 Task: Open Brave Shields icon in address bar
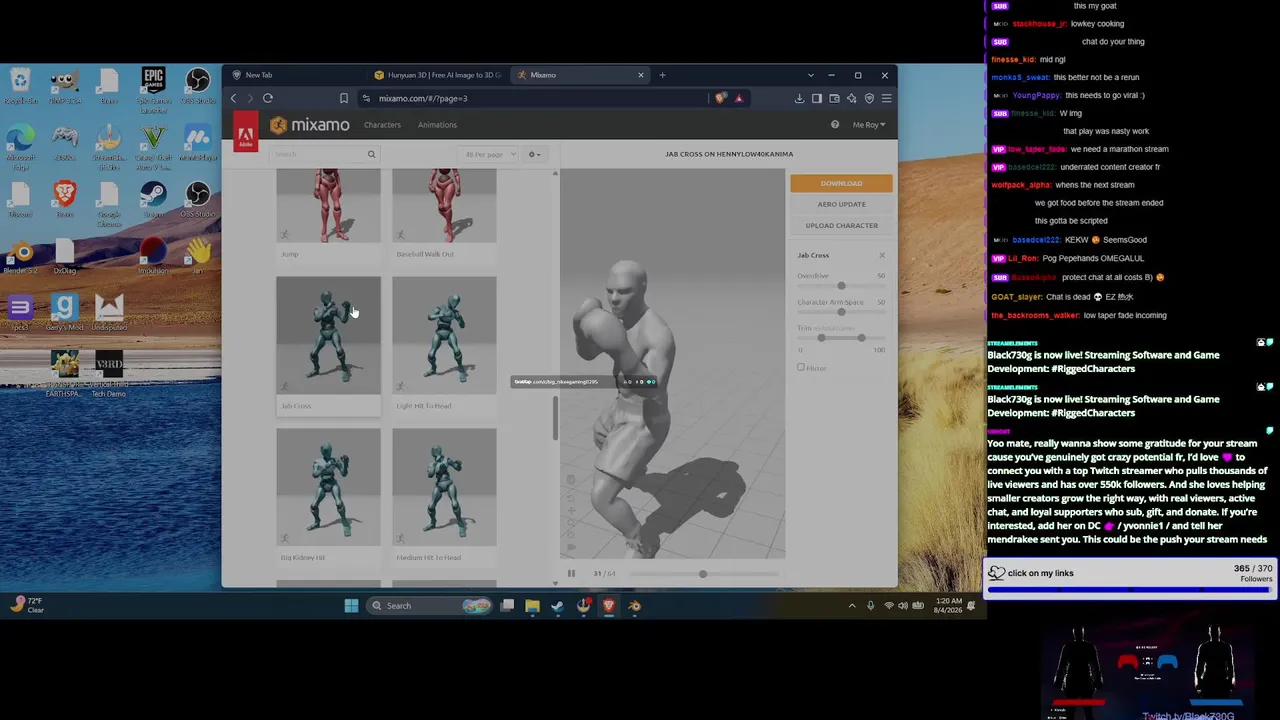tap(721, 98)
